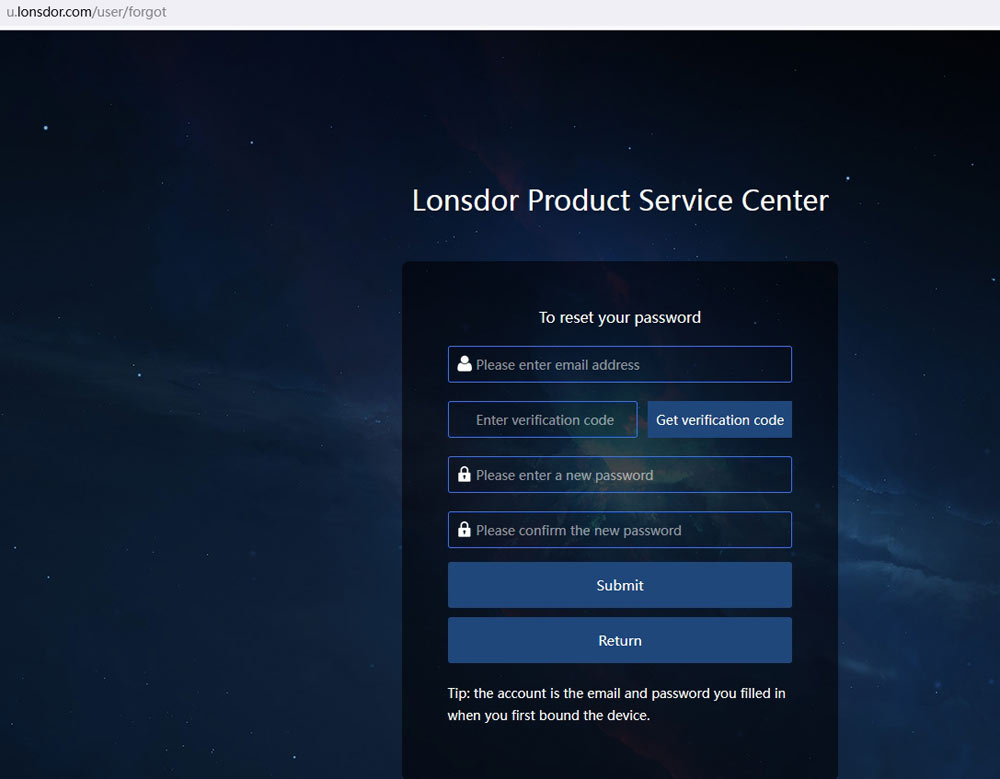Click the user icon in email field
The width and height of the screenshot is (1000, 779).
464,364
